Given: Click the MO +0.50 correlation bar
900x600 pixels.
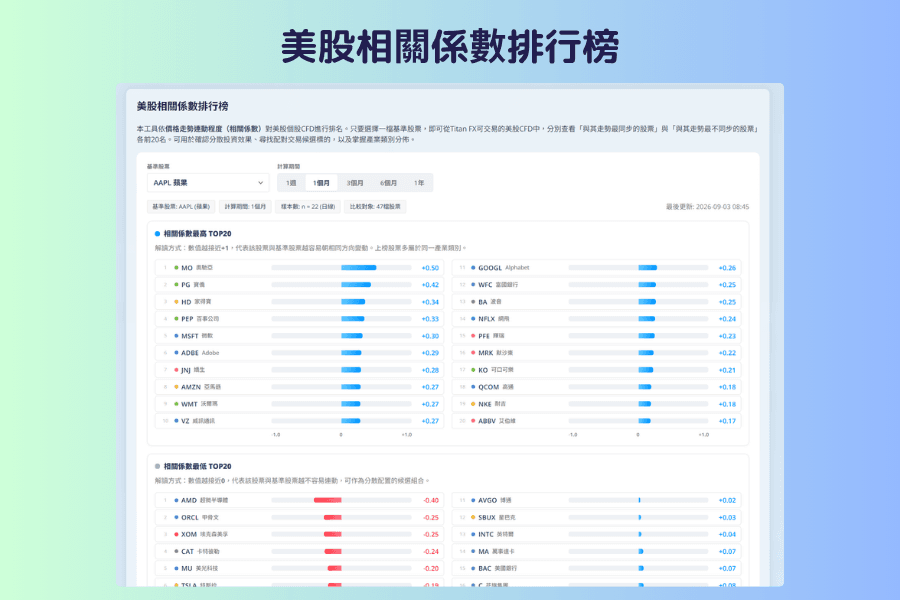Looking at the screenshot, I should pos(359,268).
